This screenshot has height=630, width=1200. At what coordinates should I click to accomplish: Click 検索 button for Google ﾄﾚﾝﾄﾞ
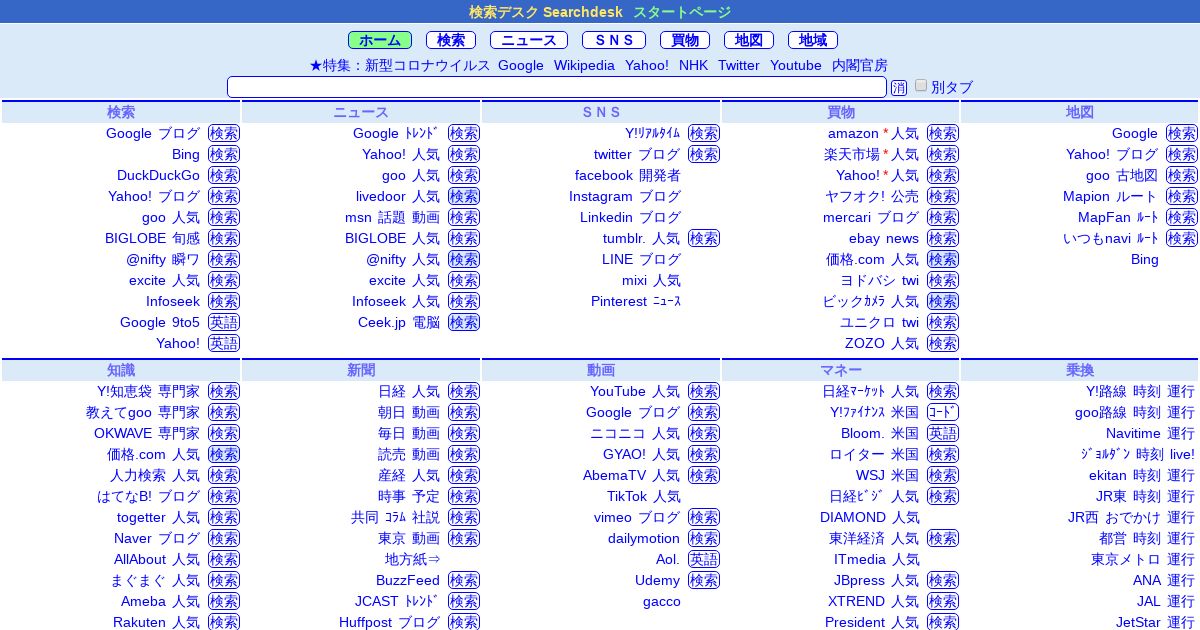[x=464, y=133]
